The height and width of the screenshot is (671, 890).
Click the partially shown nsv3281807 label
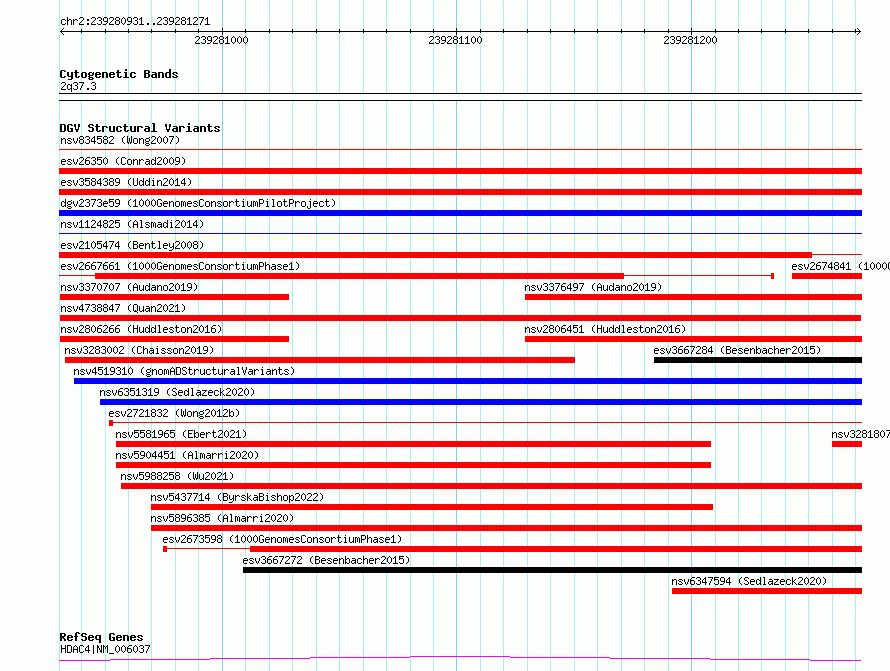point(860,434)
